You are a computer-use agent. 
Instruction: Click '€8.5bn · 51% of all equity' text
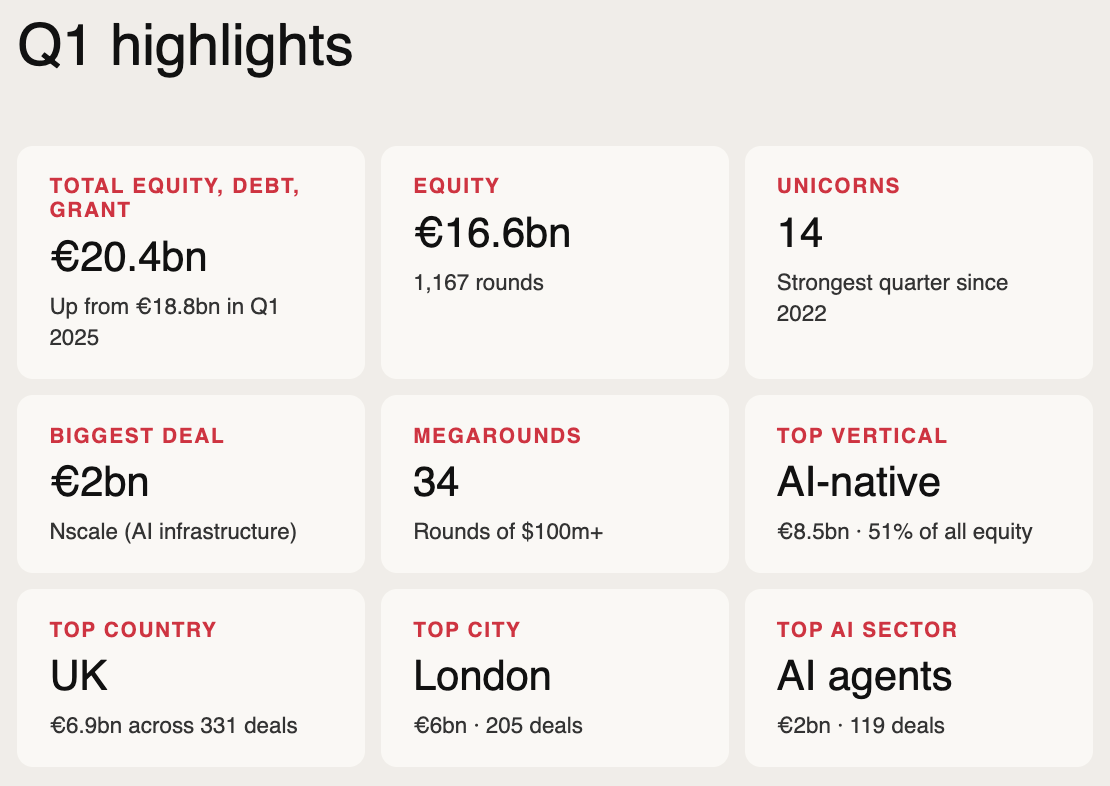[904, 532]
